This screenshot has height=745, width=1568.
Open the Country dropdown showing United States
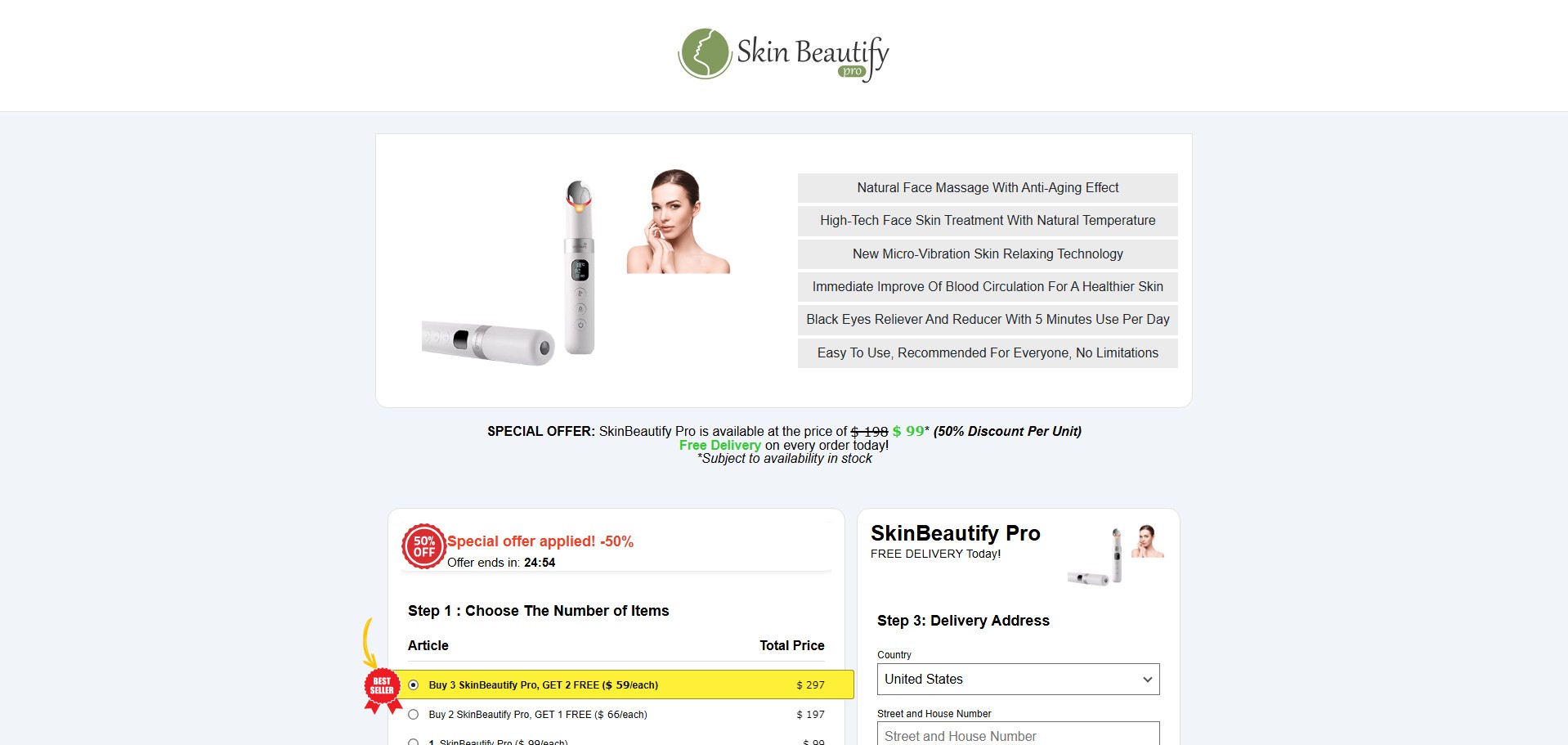[1018, 680]
